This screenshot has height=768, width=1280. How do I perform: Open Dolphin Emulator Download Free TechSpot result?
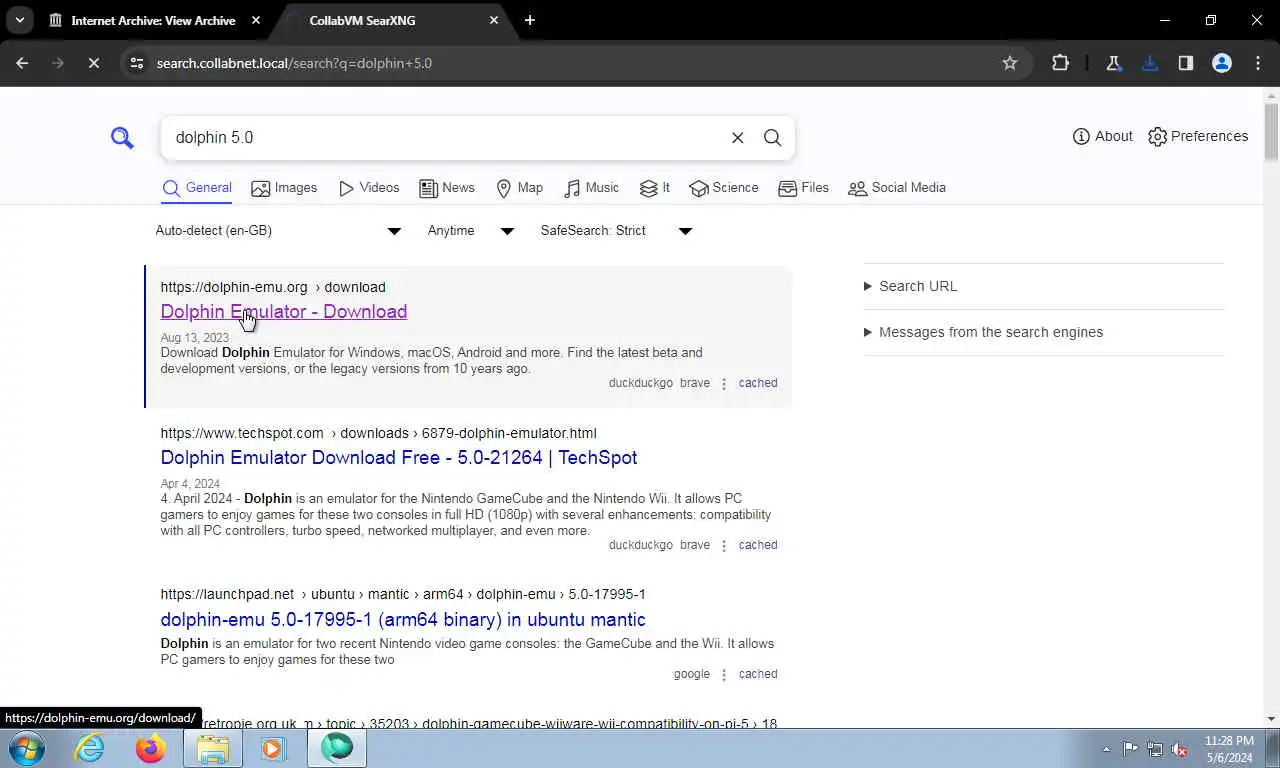(399, 458)
